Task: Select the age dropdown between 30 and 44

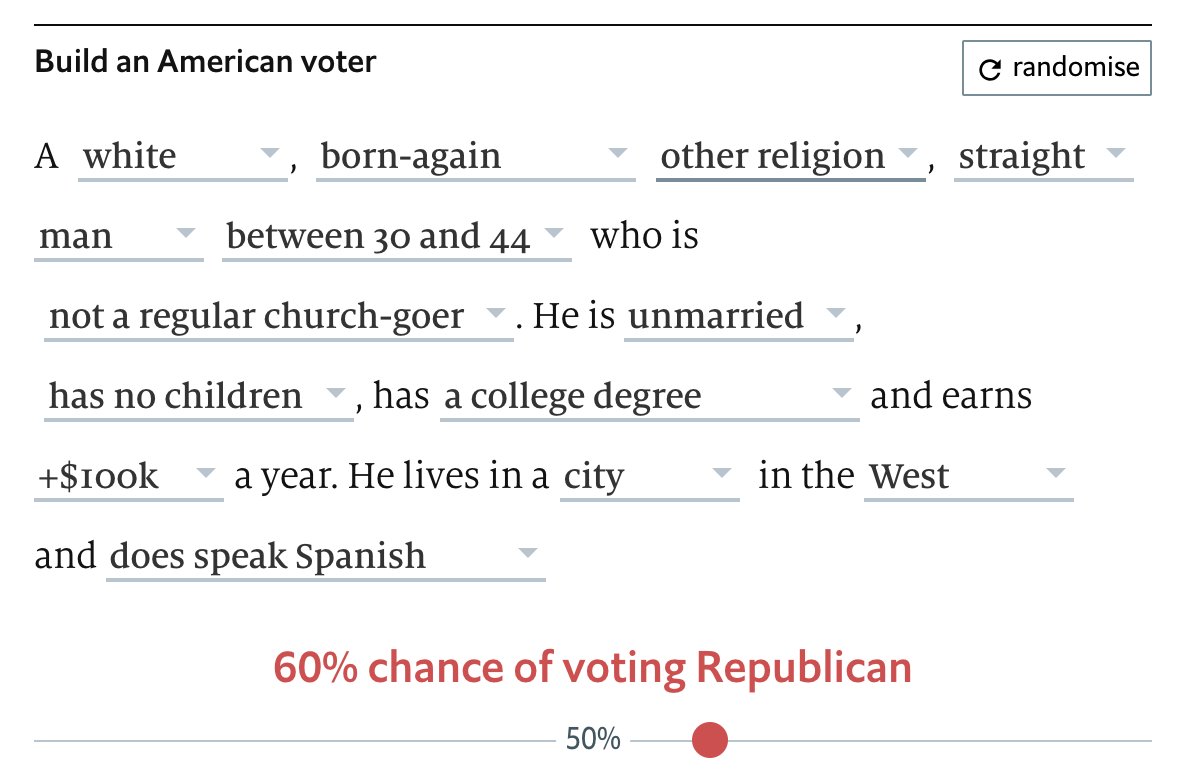Action: 396,237
